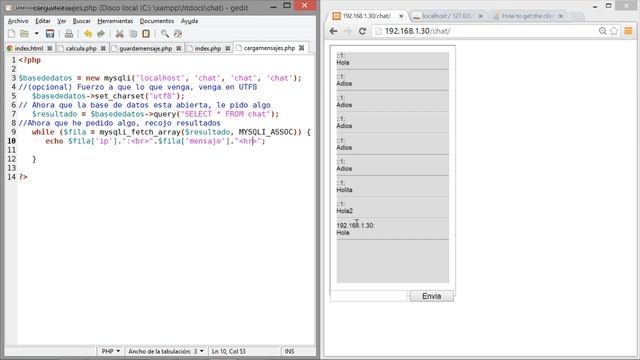The width and height of the screenshot is (640, 360).
Task: Close the cargamensajes.php tab
Action: click(x=302, y=48)
